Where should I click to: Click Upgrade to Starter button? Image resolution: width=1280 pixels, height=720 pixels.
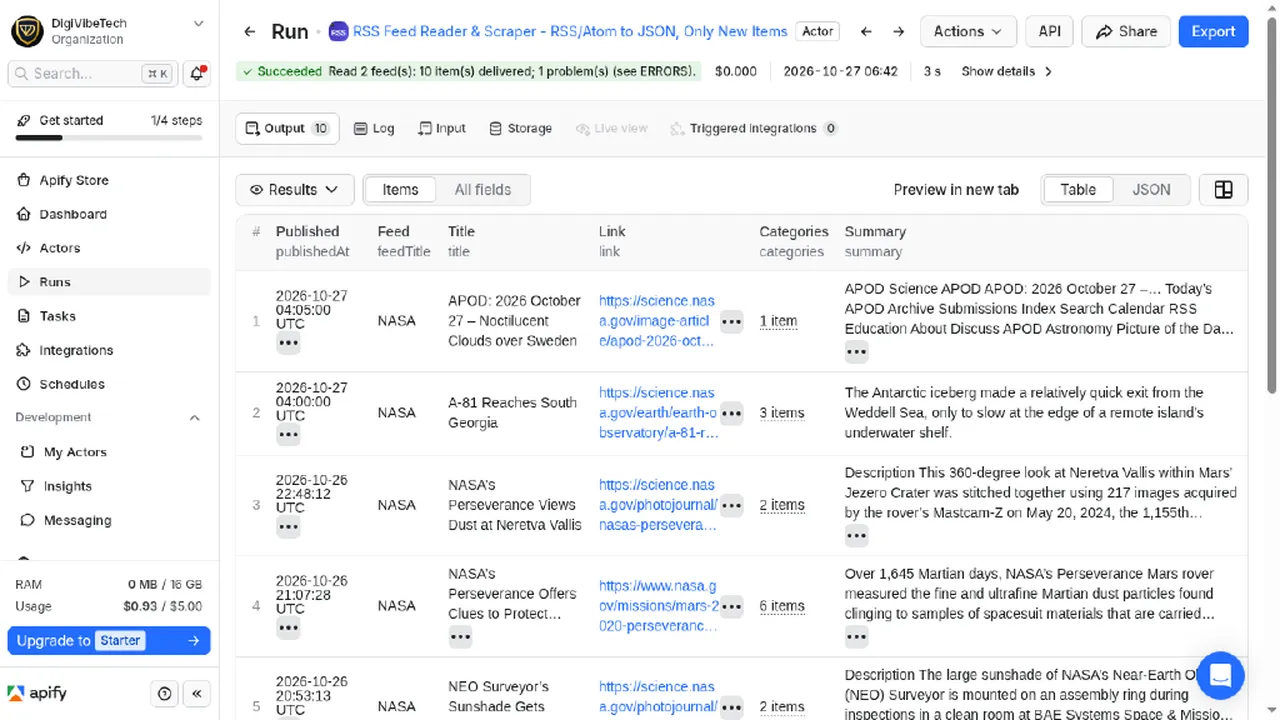pos(109,641)
